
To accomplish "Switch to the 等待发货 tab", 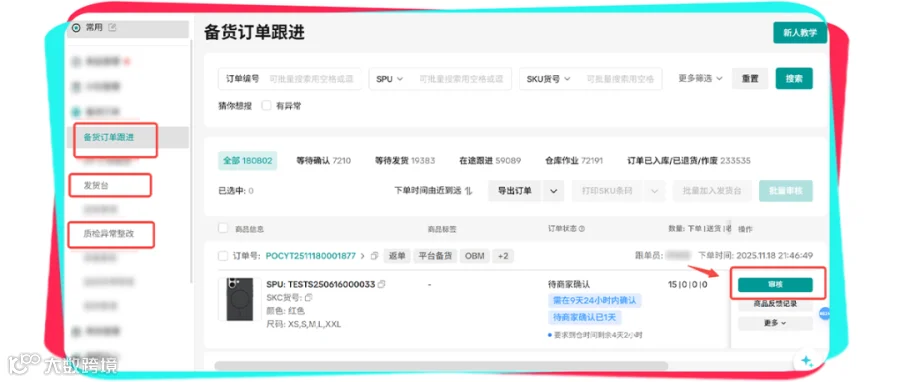I will pyautogui.click(x=405, y=161).
